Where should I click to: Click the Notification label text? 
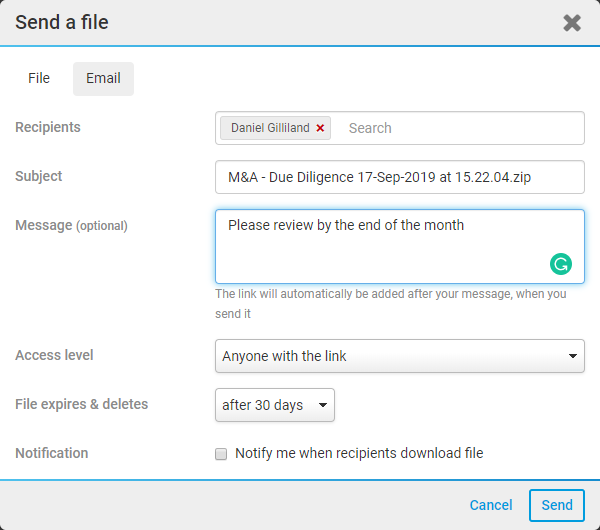point(52,453)
